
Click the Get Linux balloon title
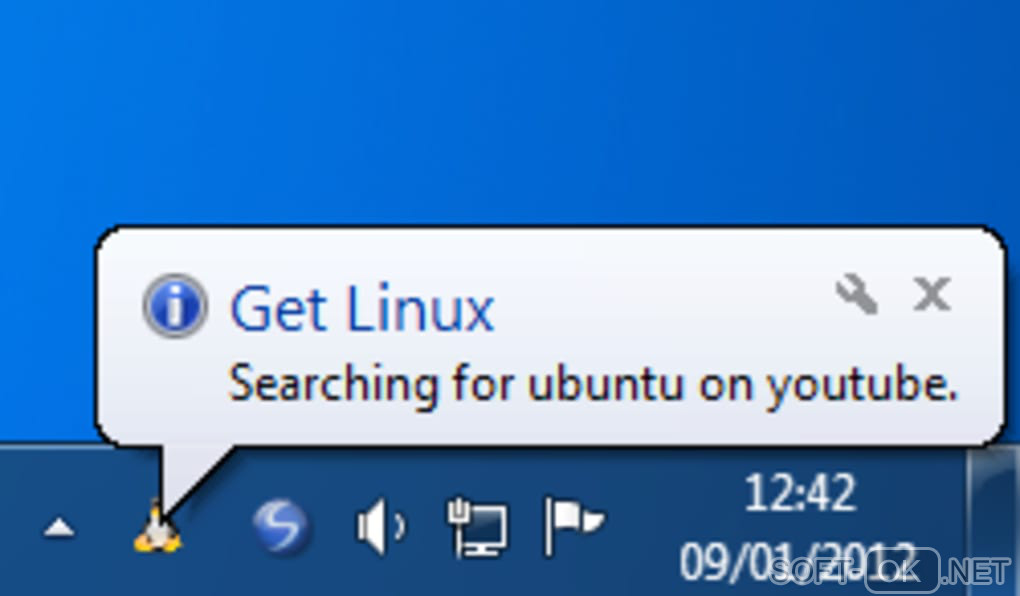pos(362,308)
